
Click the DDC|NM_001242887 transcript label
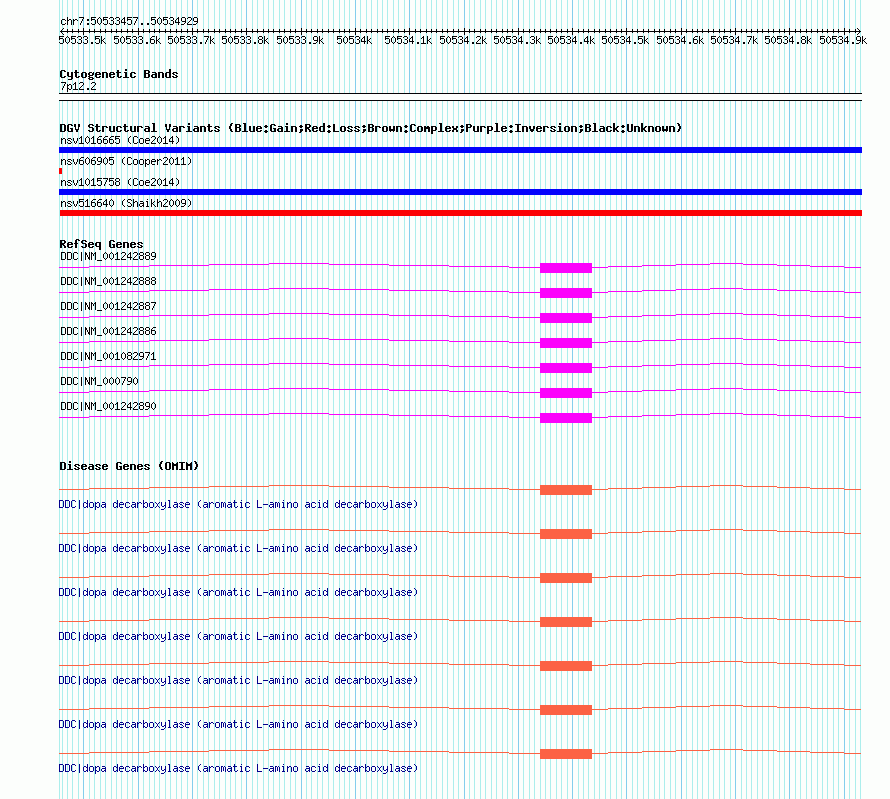coord(108,306)
